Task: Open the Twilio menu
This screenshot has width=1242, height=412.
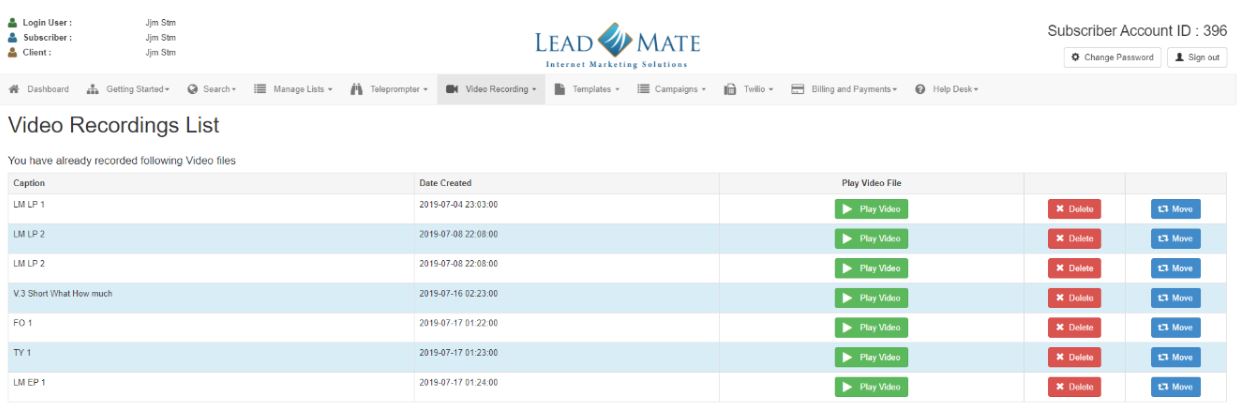Action: (750, 89)
